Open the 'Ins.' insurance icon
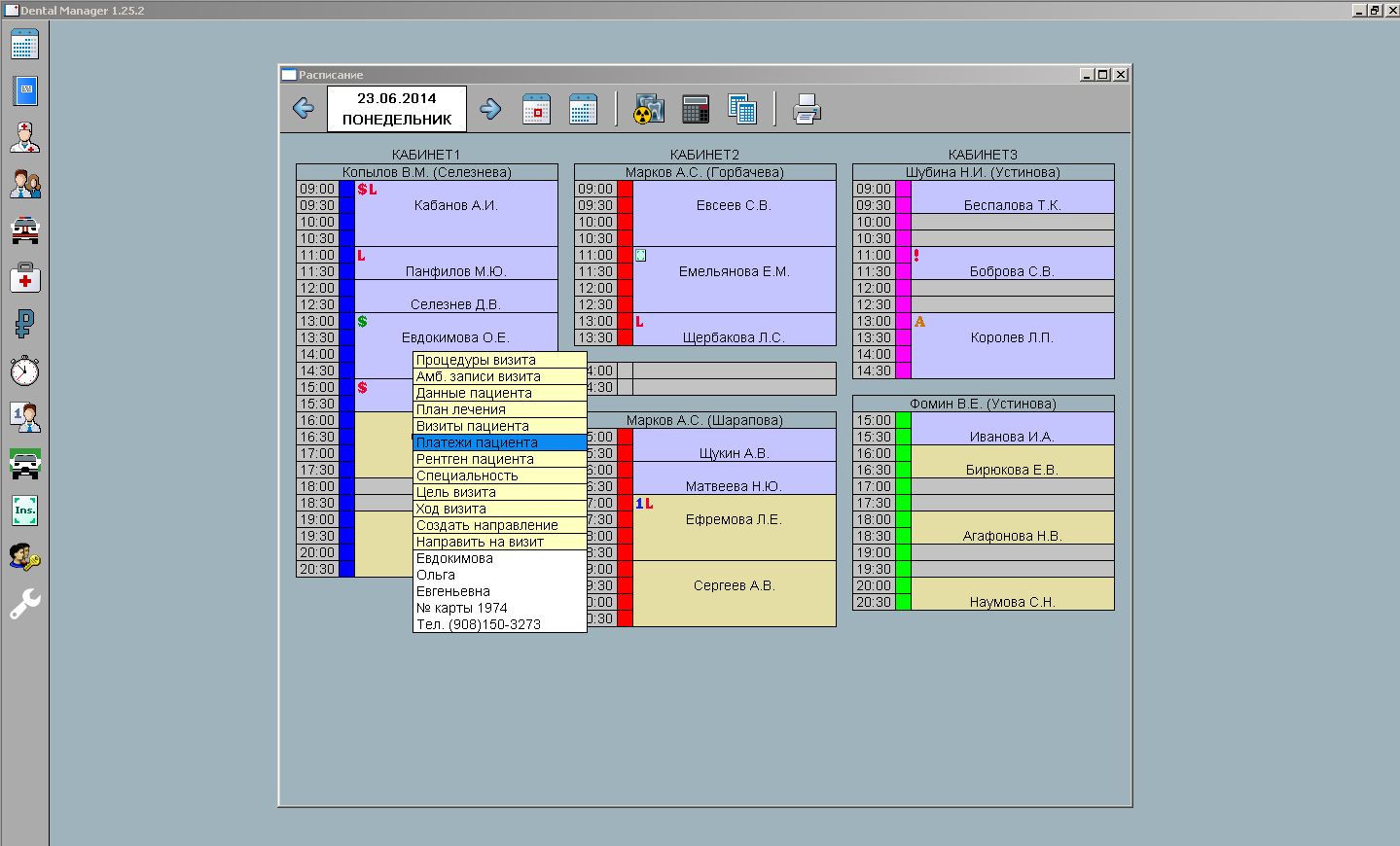1400x846 pixels. pyautogui.click(x=25, y=511)
